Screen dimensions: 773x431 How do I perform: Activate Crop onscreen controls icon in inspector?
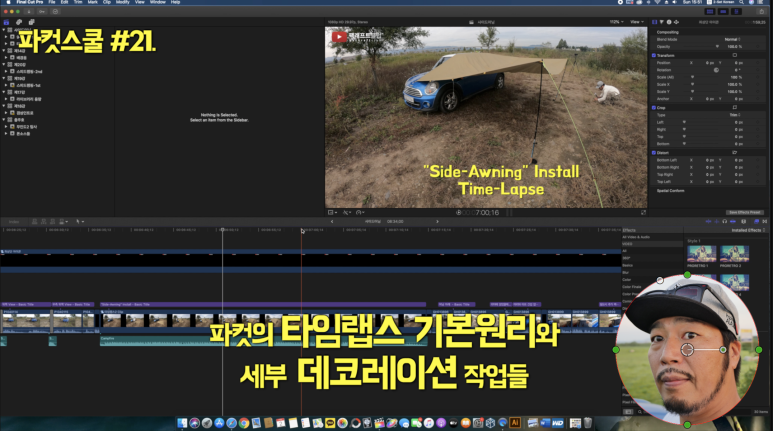[735, 108]
